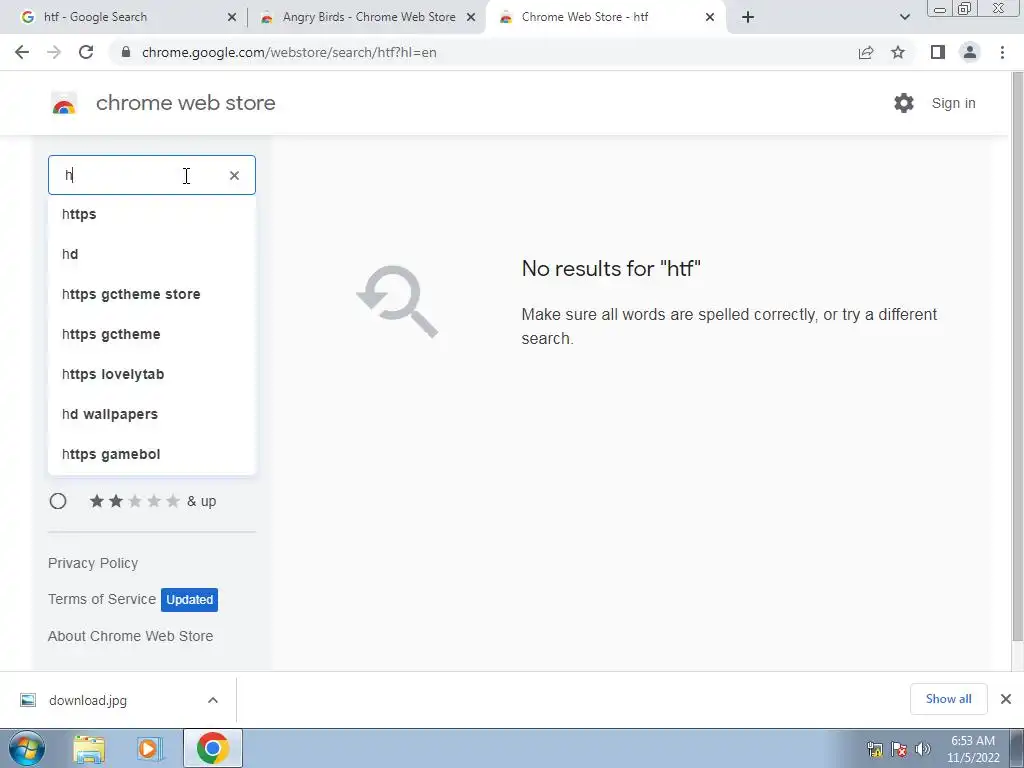Screen dimensions: 1024x768
Task: Select the 'https gamebol' suggestion
Action: (x=152, y=454)
